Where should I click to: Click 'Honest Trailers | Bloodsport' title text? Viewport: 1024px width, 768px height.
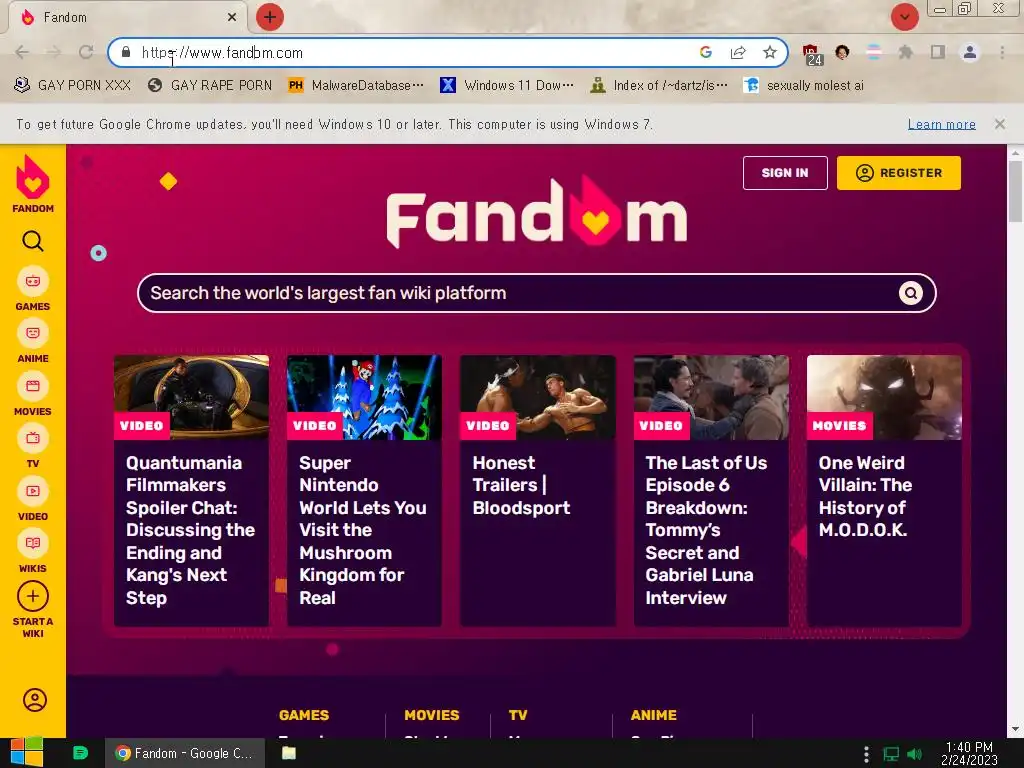click(x=521, y=485)
